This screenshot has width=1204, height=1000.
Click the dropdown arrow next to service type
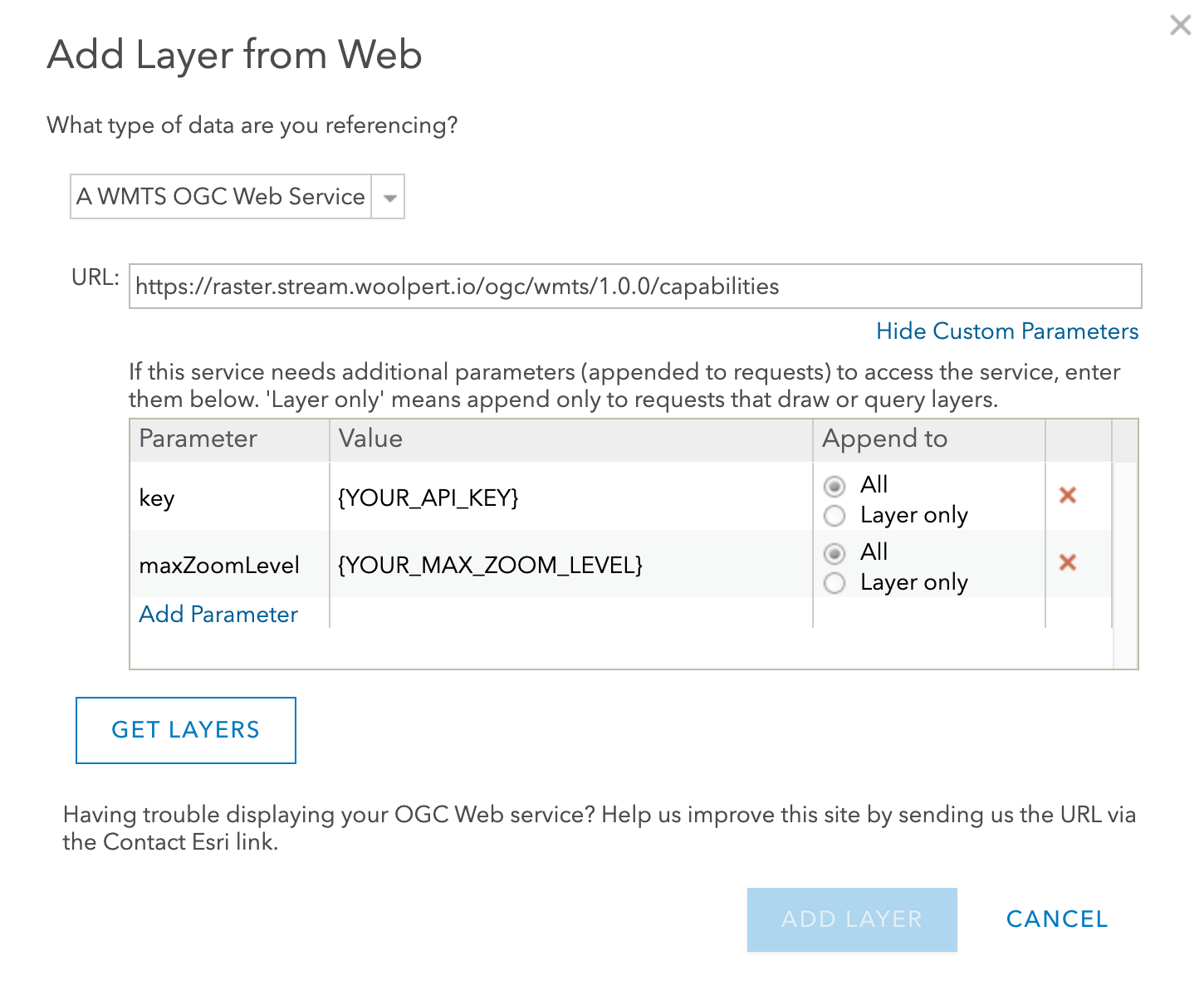click(x=389, y=197)
